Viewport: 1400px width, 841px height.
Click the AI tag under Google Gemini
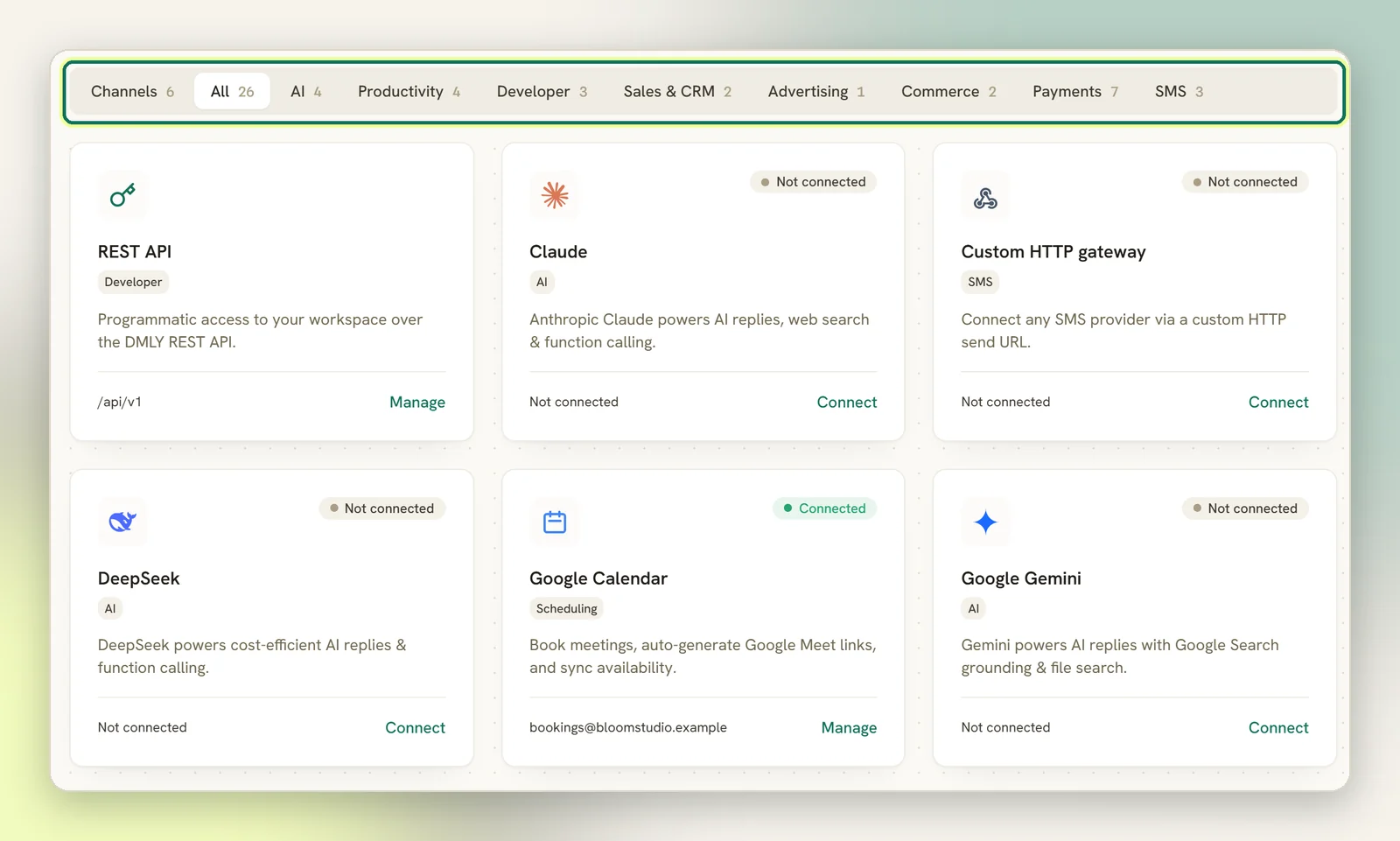coord(974,608)
